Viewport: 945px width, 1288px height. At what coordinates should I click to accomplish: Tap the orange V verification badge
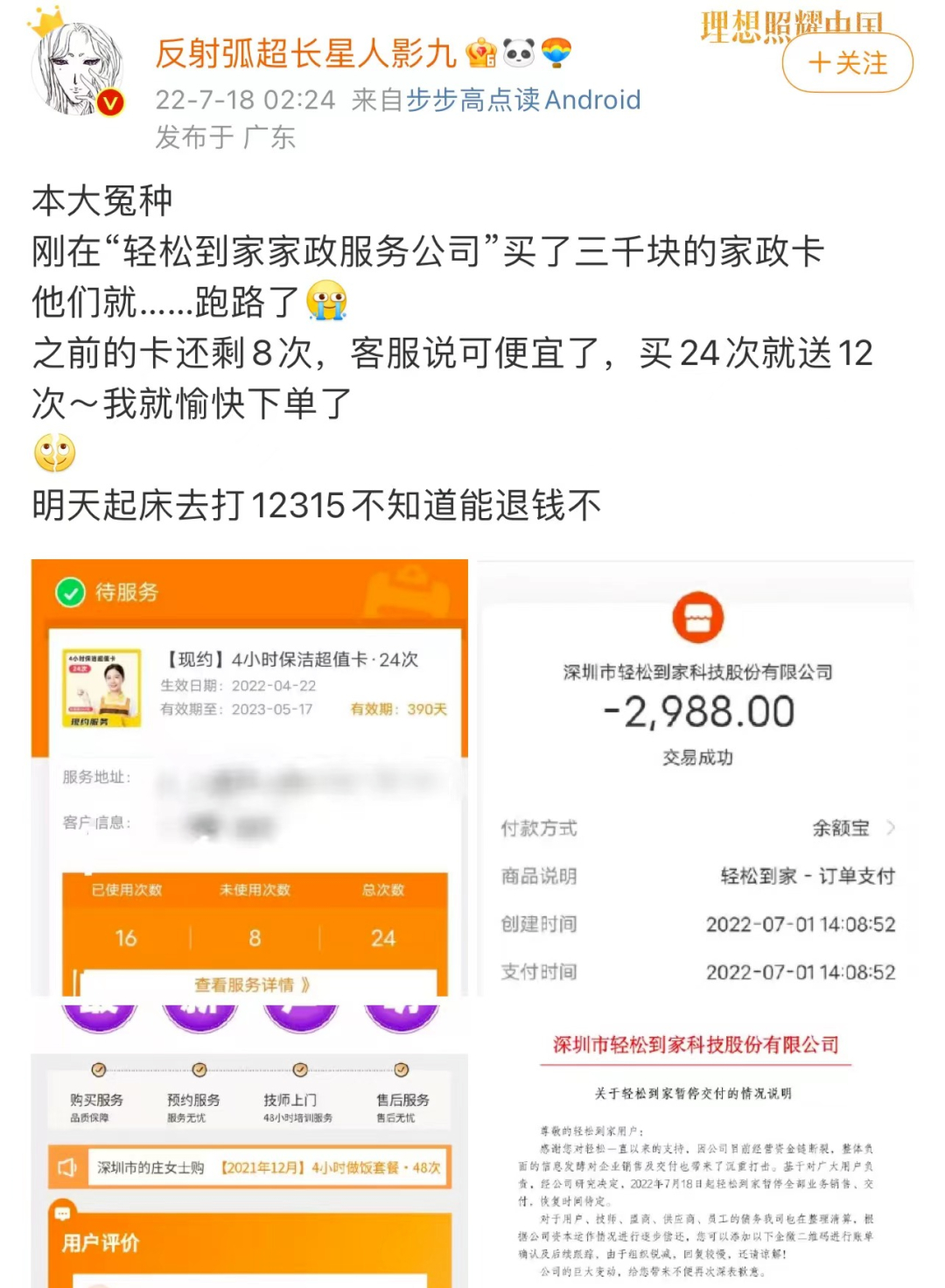pos(109,104)
